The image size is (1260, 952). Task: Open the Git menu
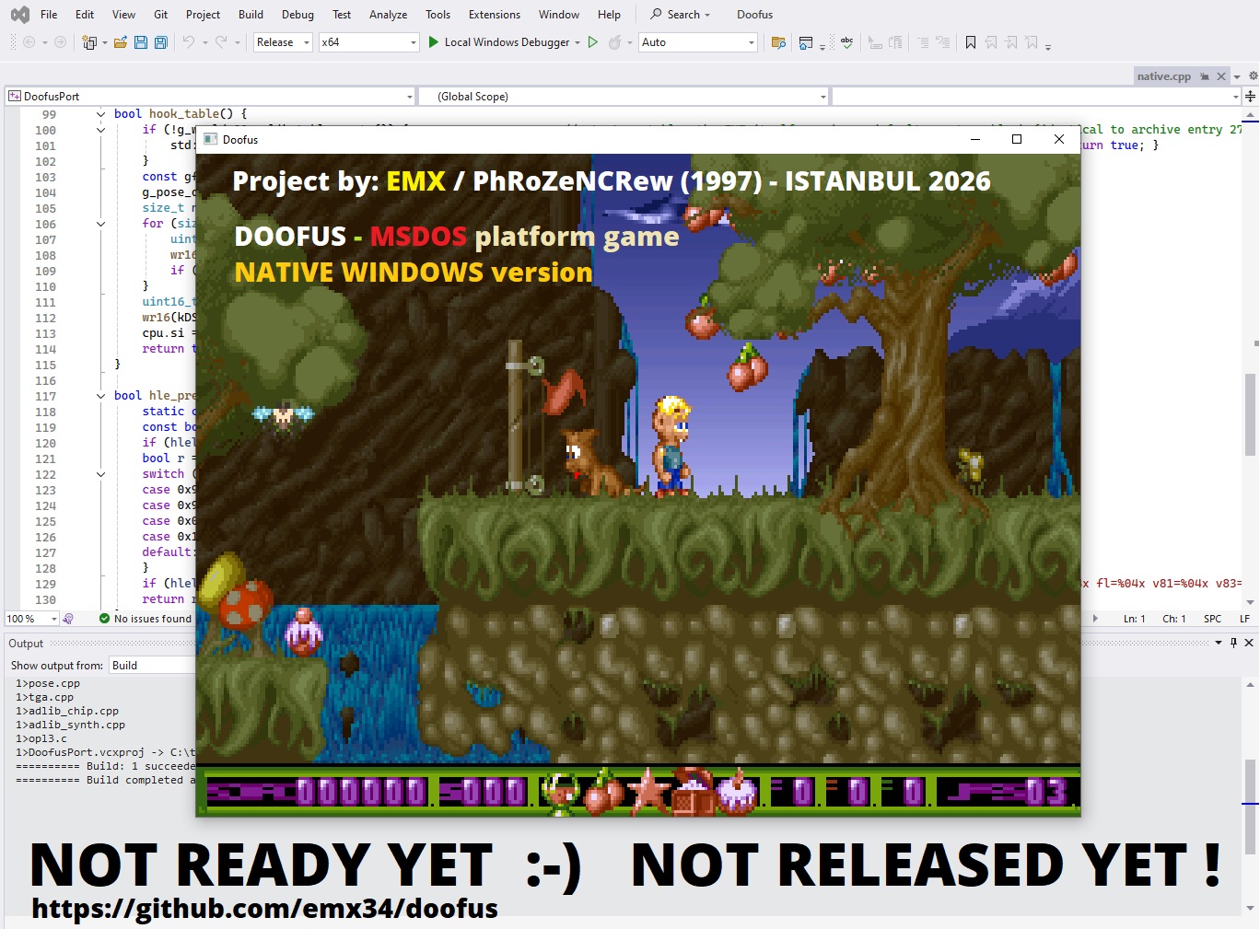(x=161, y=15)
